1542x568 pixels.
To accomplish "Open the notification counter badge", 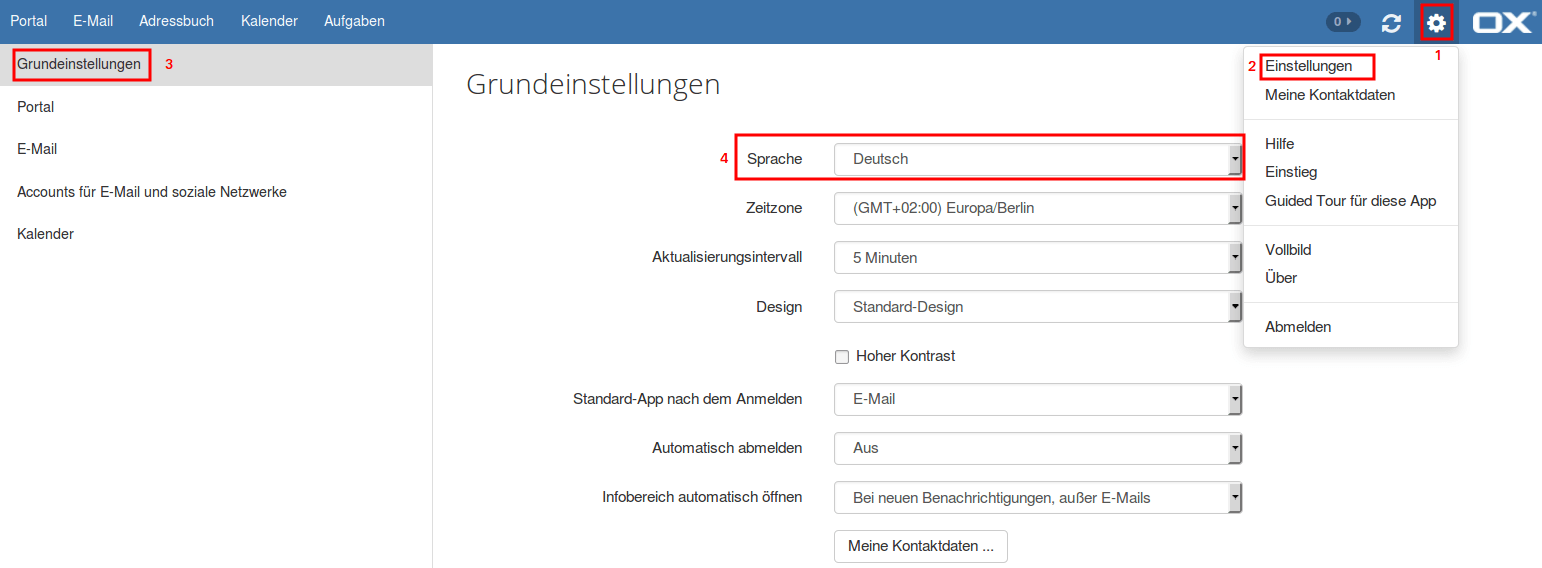I will [1343, 21].
